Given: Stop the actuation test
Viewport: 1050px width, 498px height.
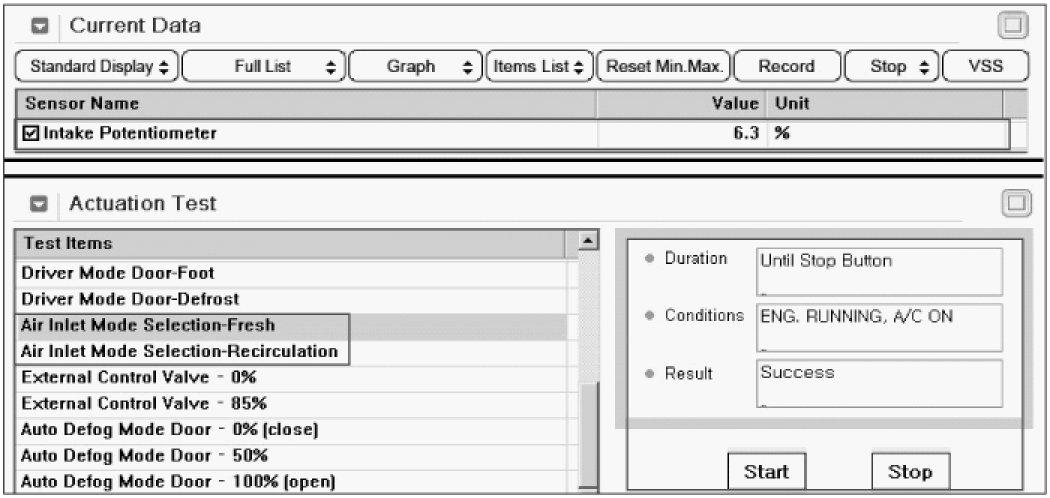Looking at the screenshot, I should (x=910, y=472).
